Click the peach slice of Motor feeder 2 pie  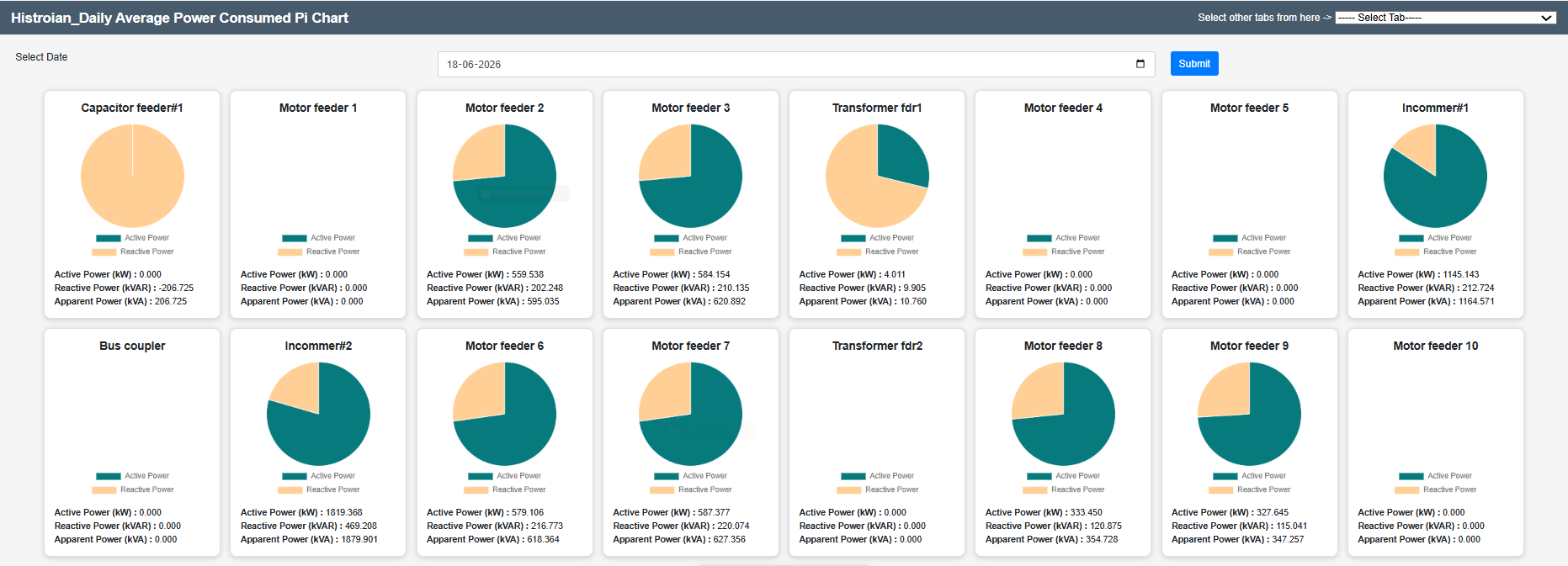(484, 156)
